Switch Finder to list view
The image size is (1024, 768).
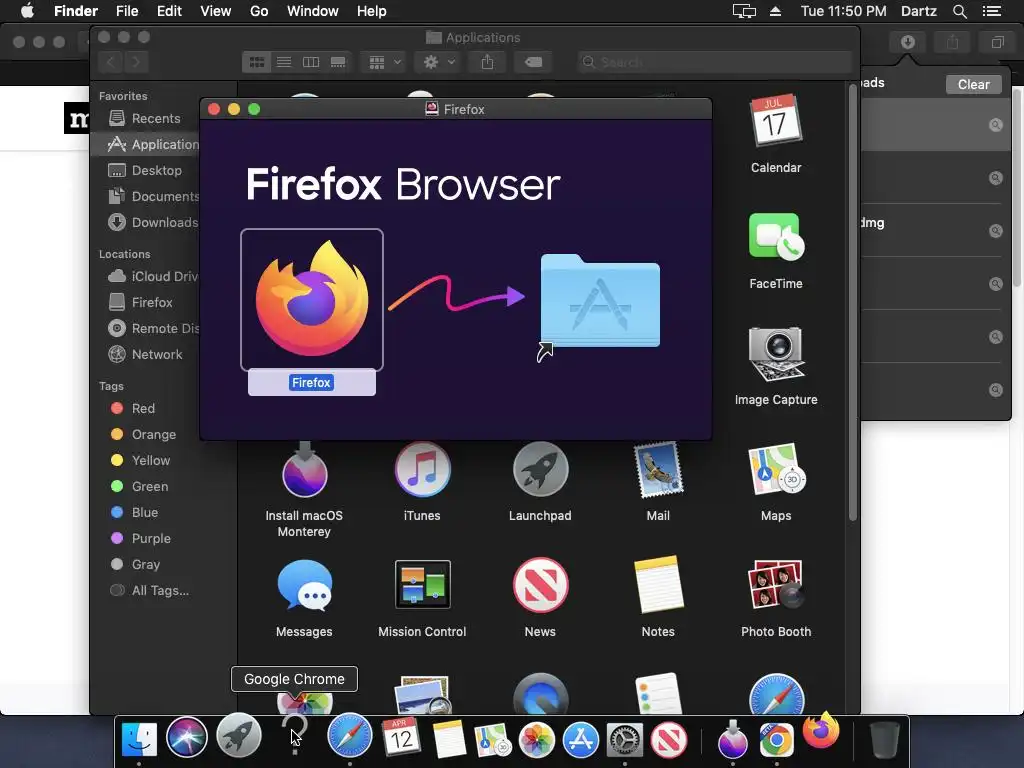point(284,62)
